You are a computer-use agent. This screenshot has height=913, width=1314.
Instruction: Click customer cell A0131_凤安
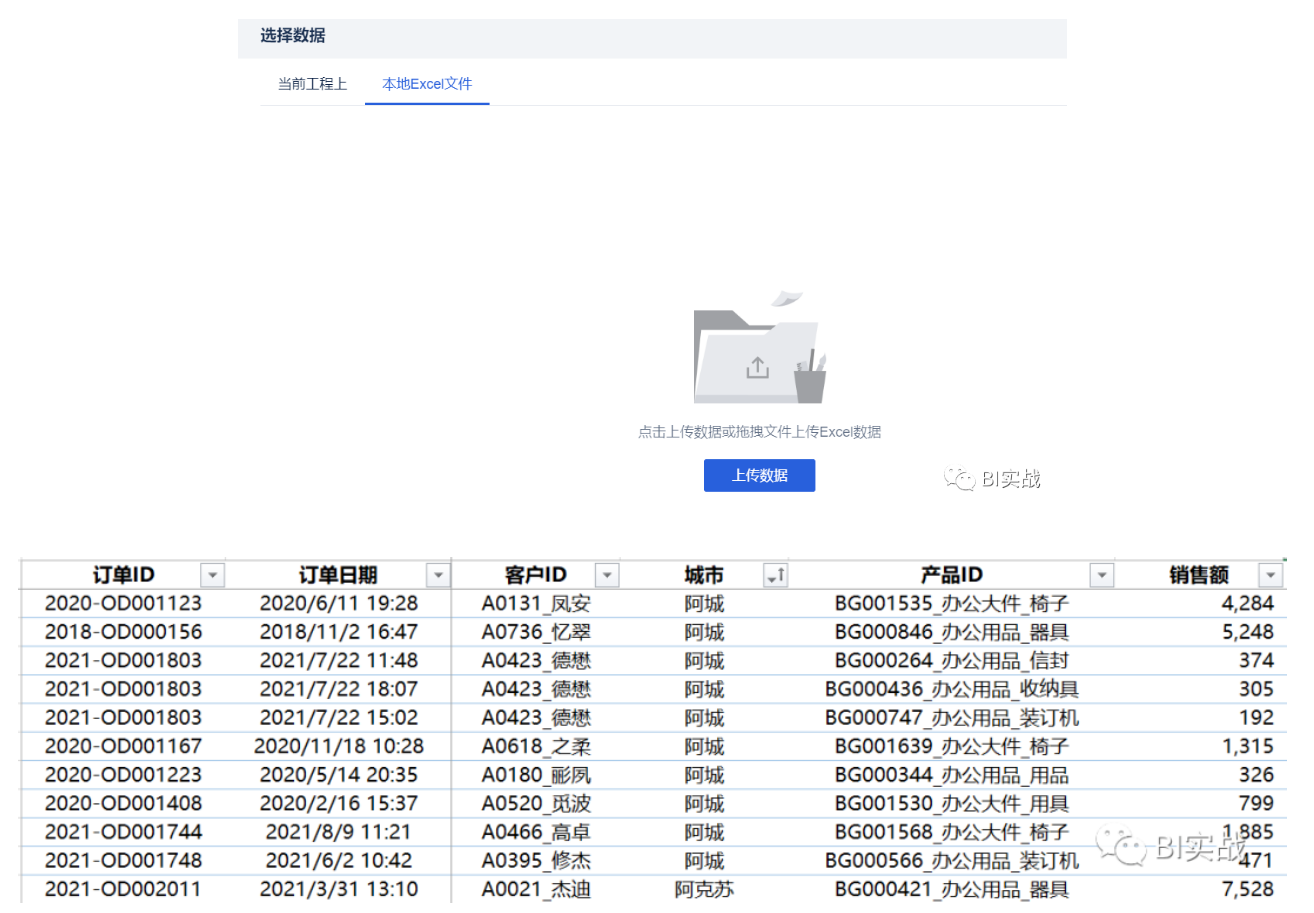click(x=536, y=603)
